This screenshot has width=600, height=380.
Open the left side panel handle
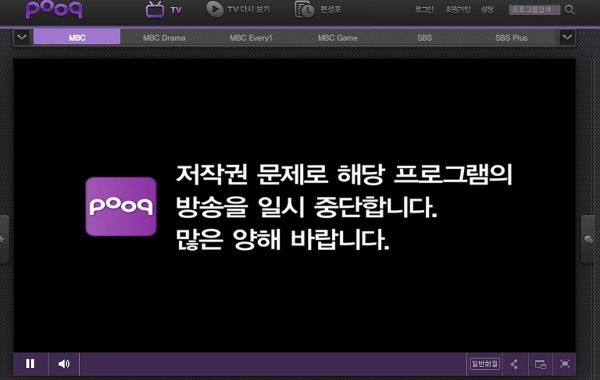[4, 239]
